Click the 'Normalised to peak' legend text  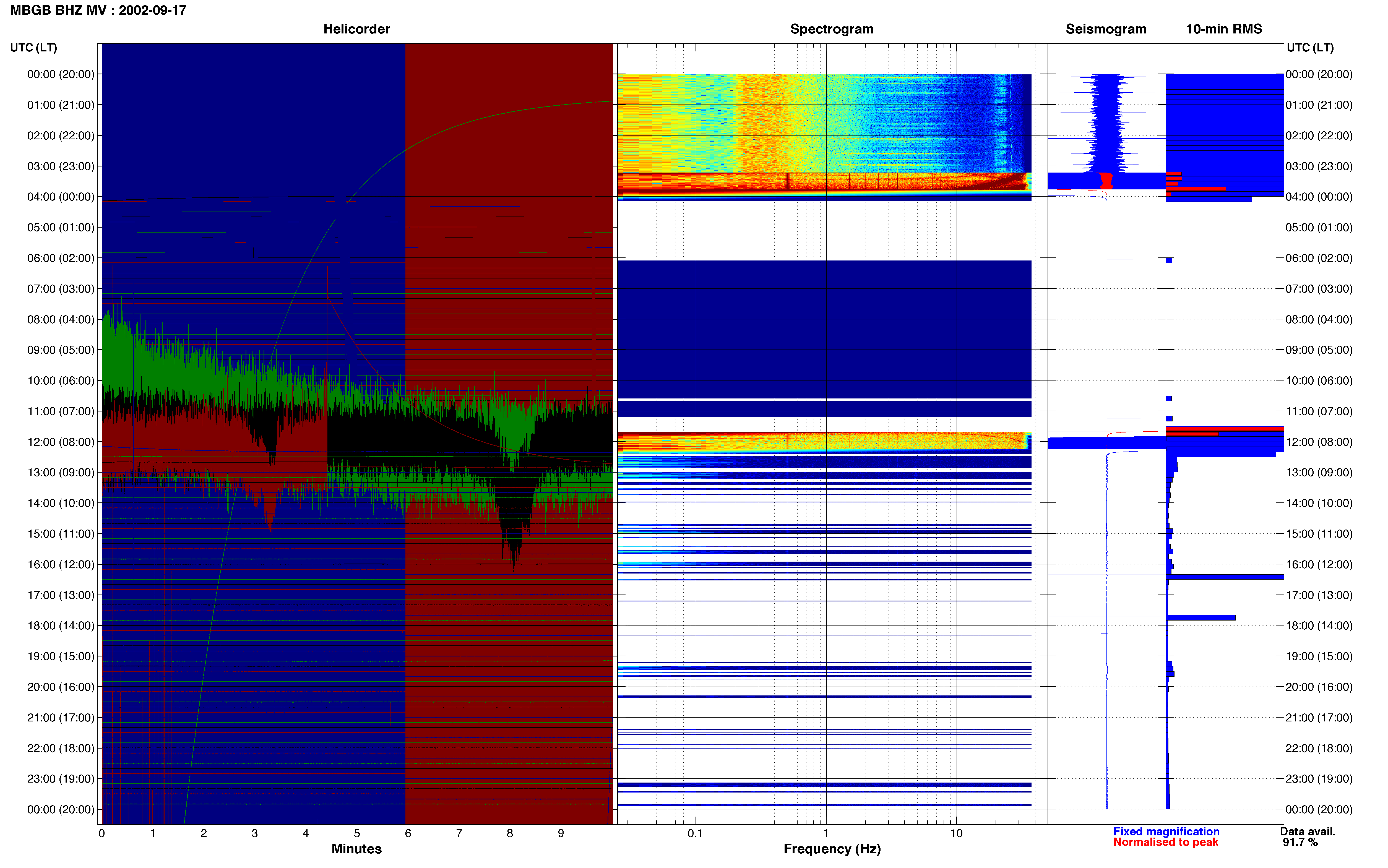tap(1165, 843)
